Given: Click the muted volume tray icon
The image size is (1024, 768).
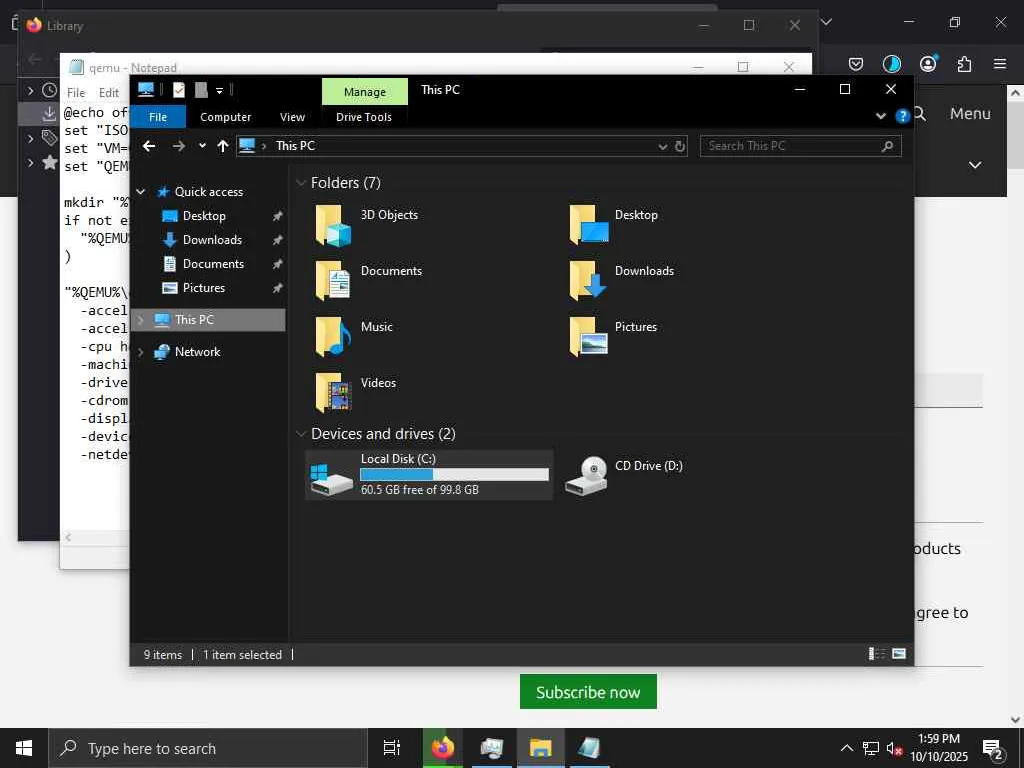Looking at the screenshot, I should point(894,749).
